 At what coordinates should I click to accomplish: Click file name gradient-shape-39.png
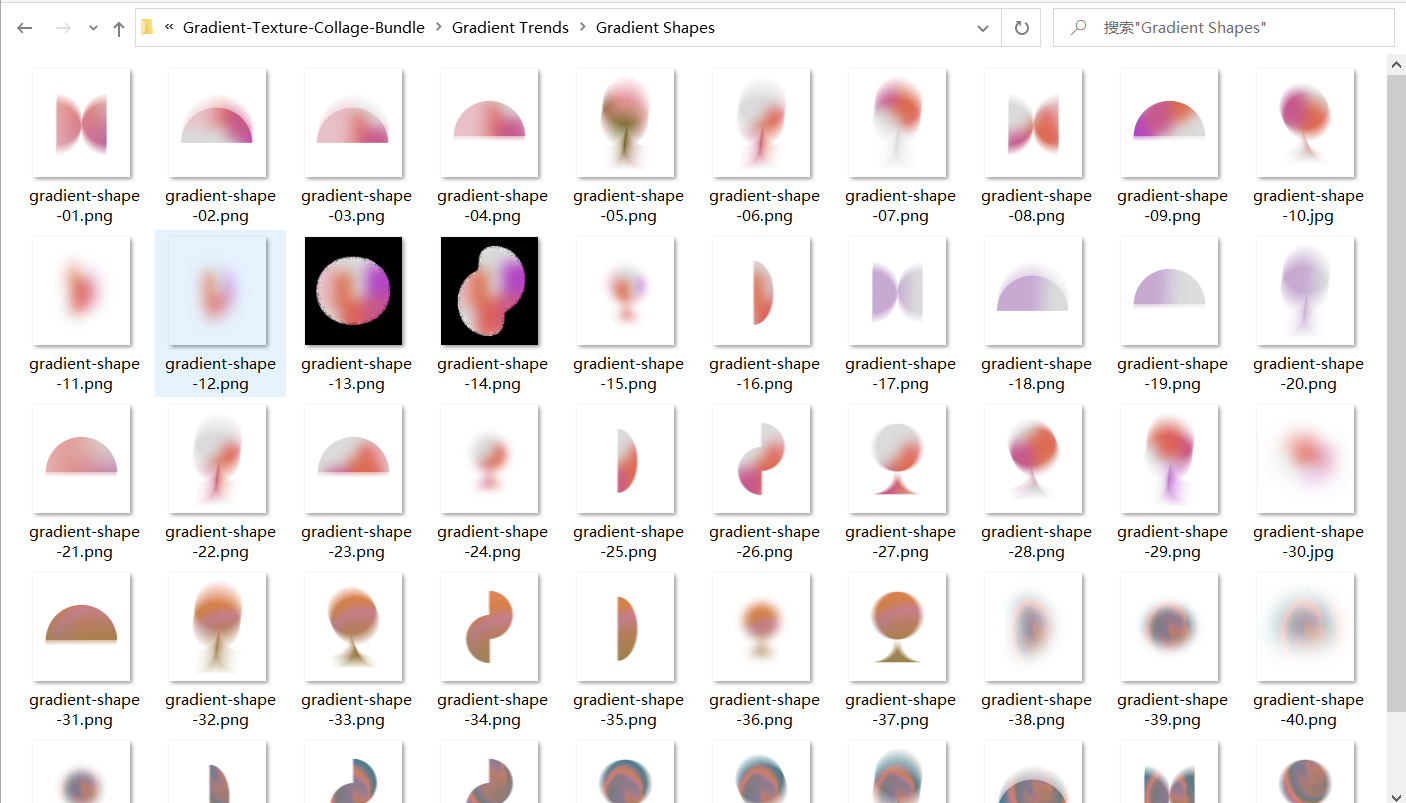(x=1172, y=710)
